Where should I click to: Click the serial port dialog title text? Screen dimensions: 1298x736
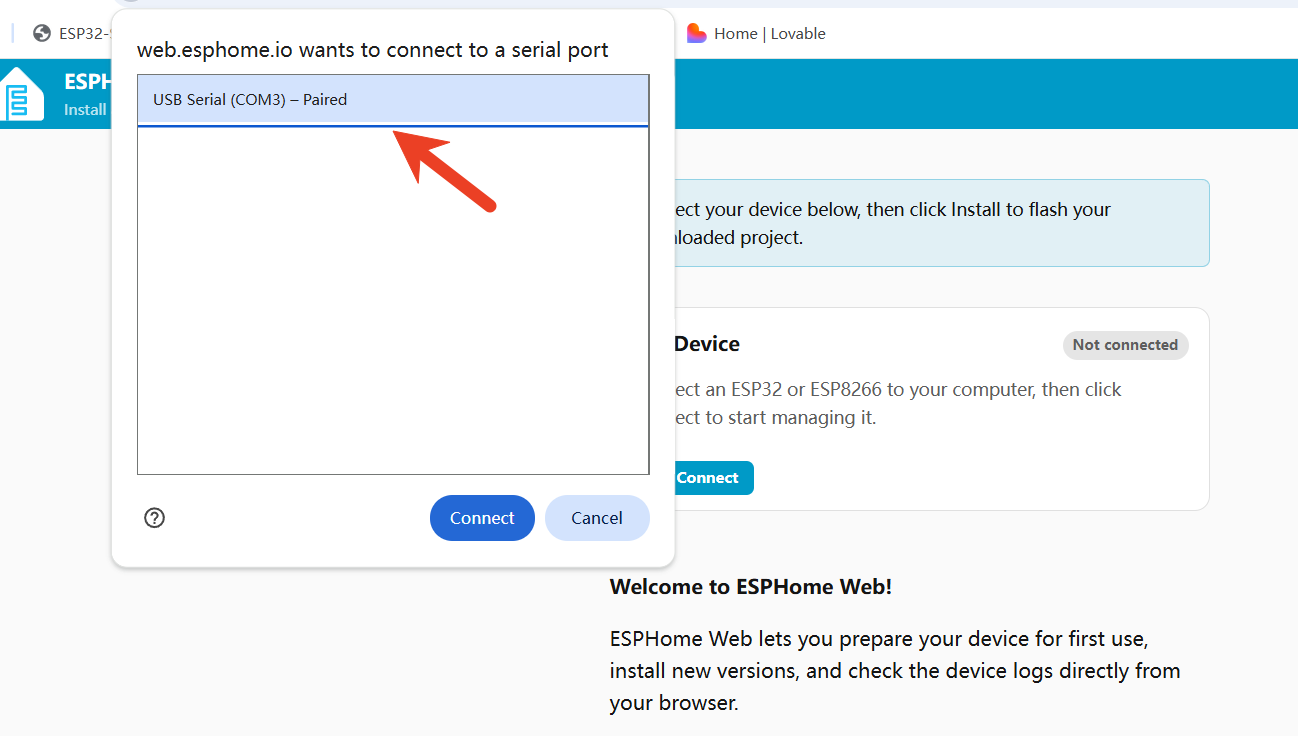click(373, 50)
